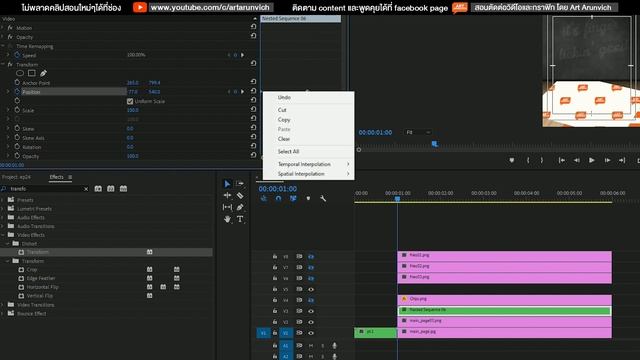Toggle V8 track lock
Viewport: 640px width, 360px height.
tap(275, 256)
